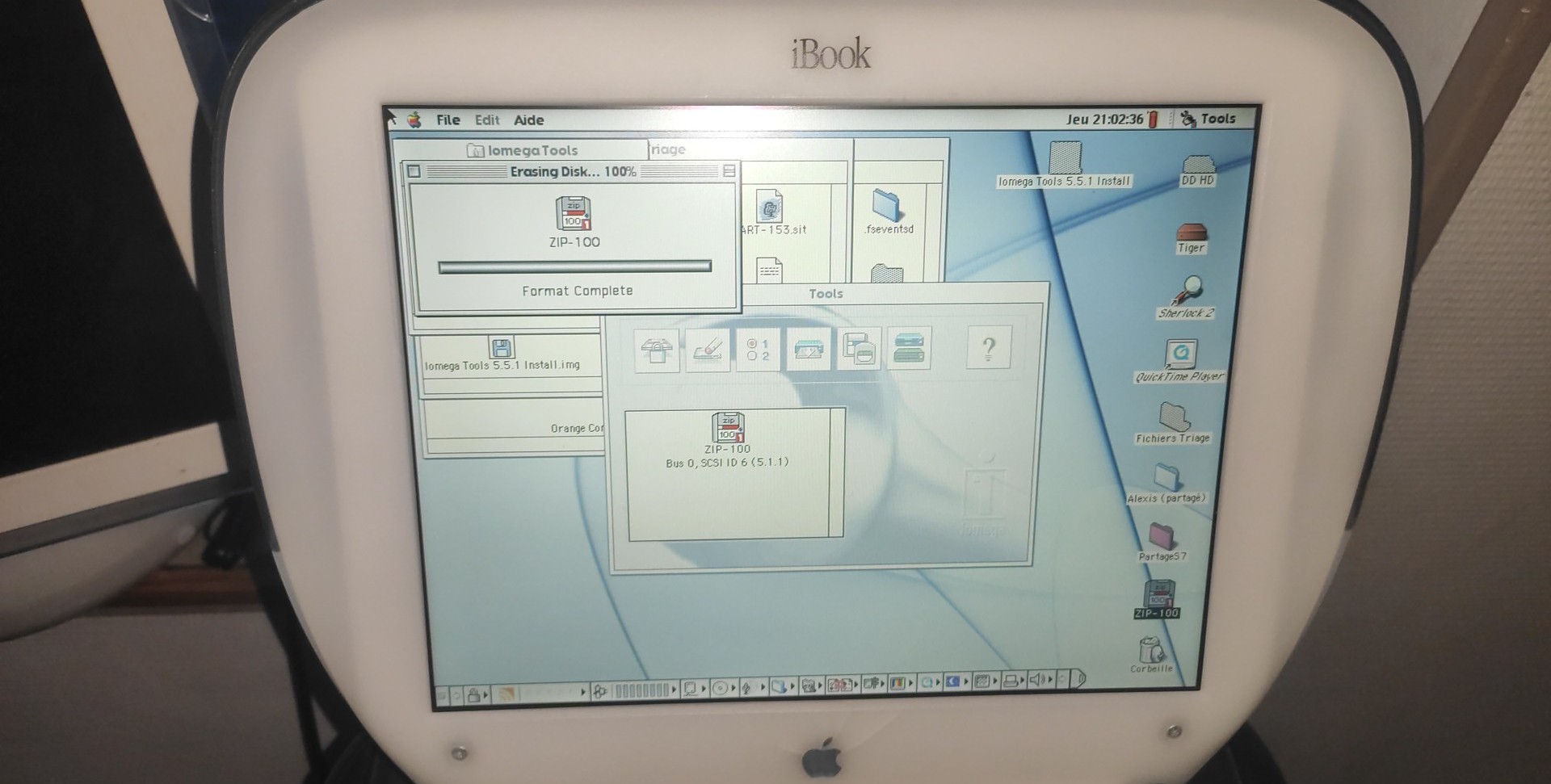Click the padlock protect icon in Tools window
Image resolution: width=1551 pixels, height=784 pixels.
pos(657,350)
